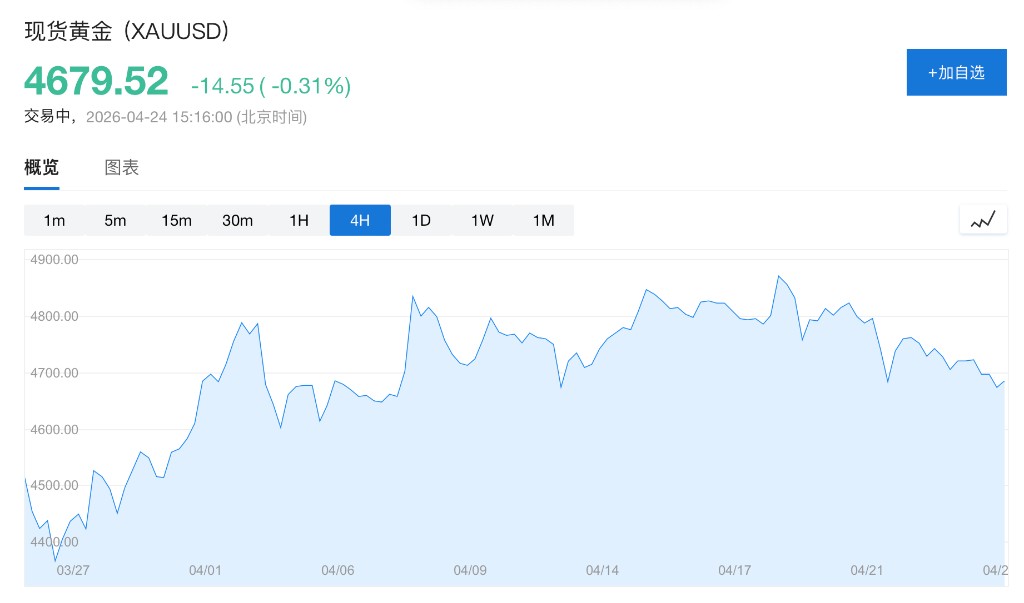
Task: Click the -14.55 (-0.31%) price change
Action: (x=271, y=86)
